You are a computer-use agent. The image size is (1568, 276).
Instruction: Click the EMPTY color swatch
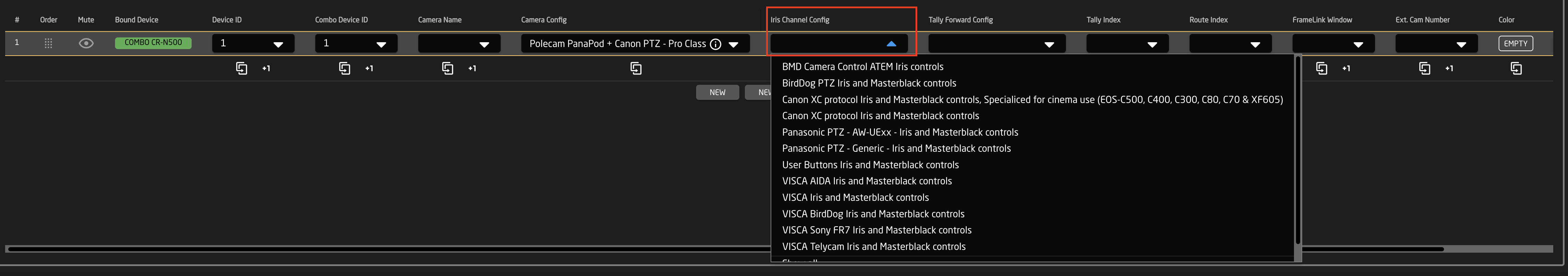pyautogui.click(x=1515, y=44)
